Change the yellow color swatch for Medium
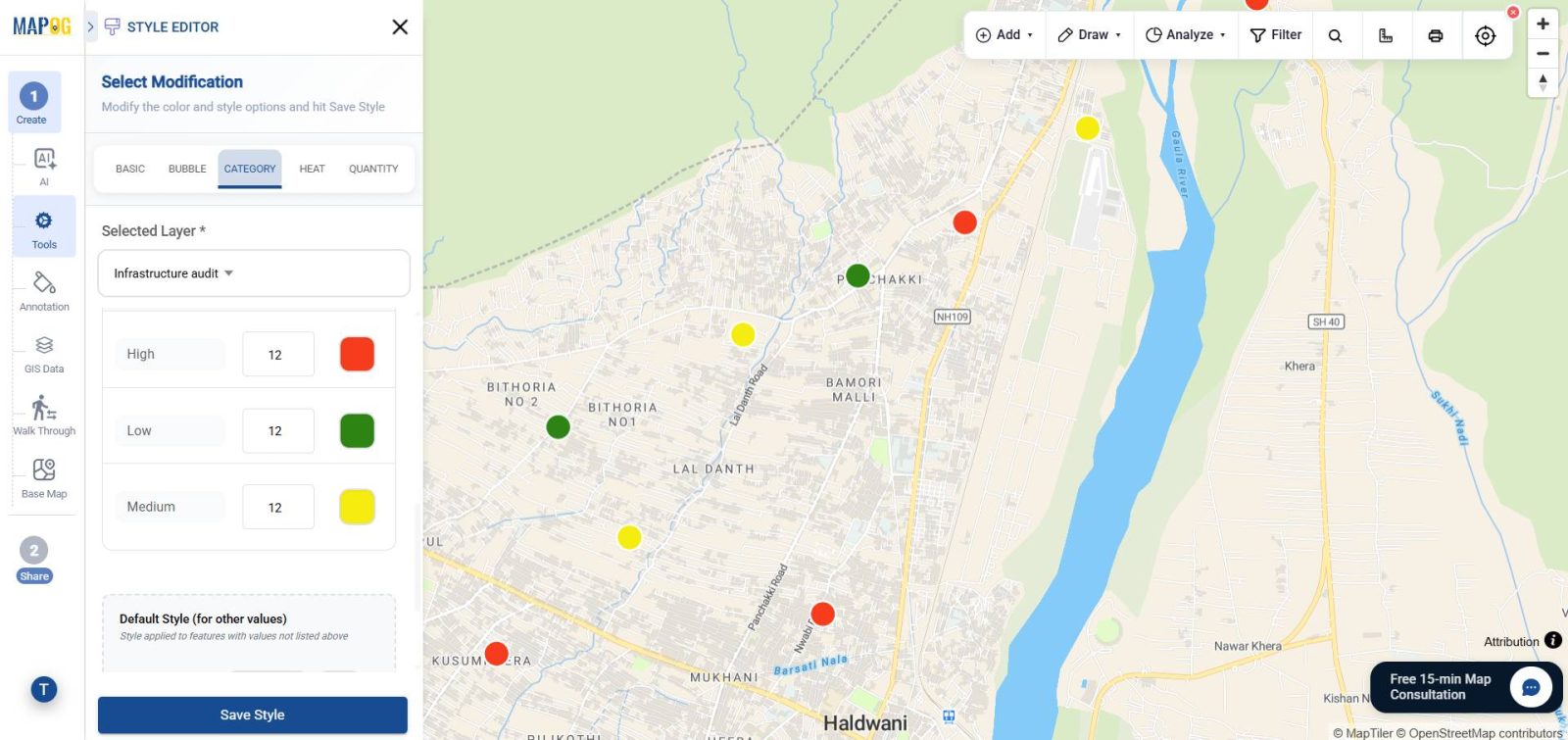1568x740 pixels. tap(357, 507)
